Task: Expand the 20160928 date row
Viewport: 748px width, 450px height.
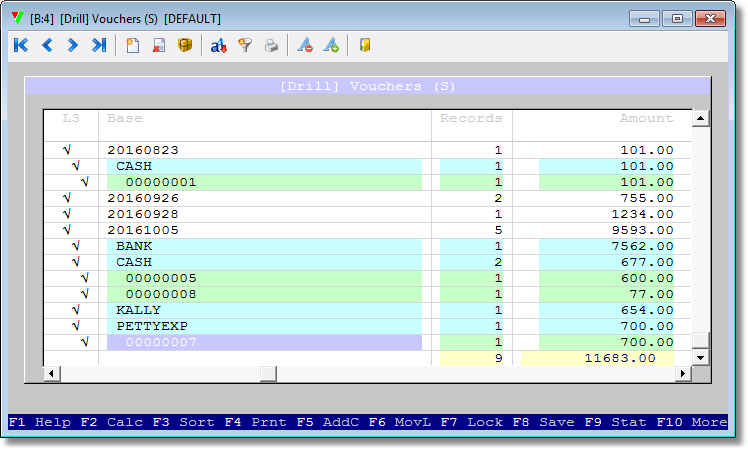Action: [x=367, y=214]
